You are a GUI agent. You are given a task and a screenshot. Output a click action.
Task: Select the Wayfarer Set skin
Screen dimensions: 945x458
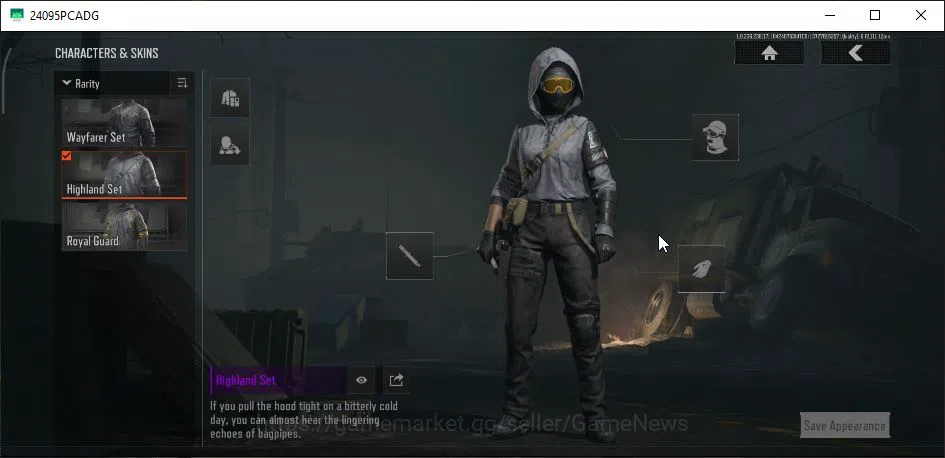[124, 123]
